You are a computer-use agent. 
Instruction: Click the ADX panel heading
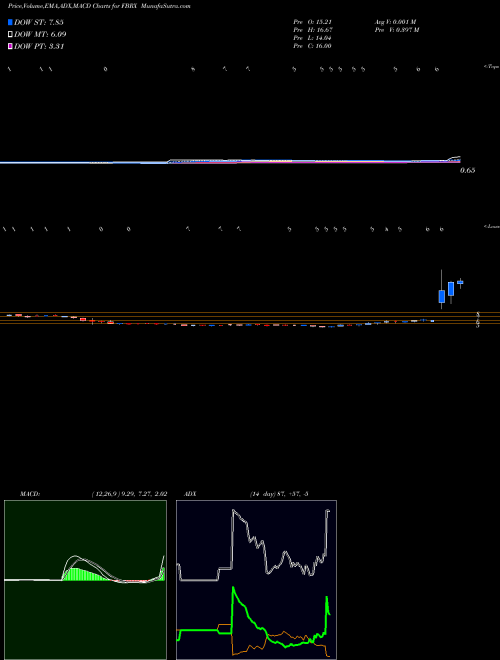[x=188, y=494]
